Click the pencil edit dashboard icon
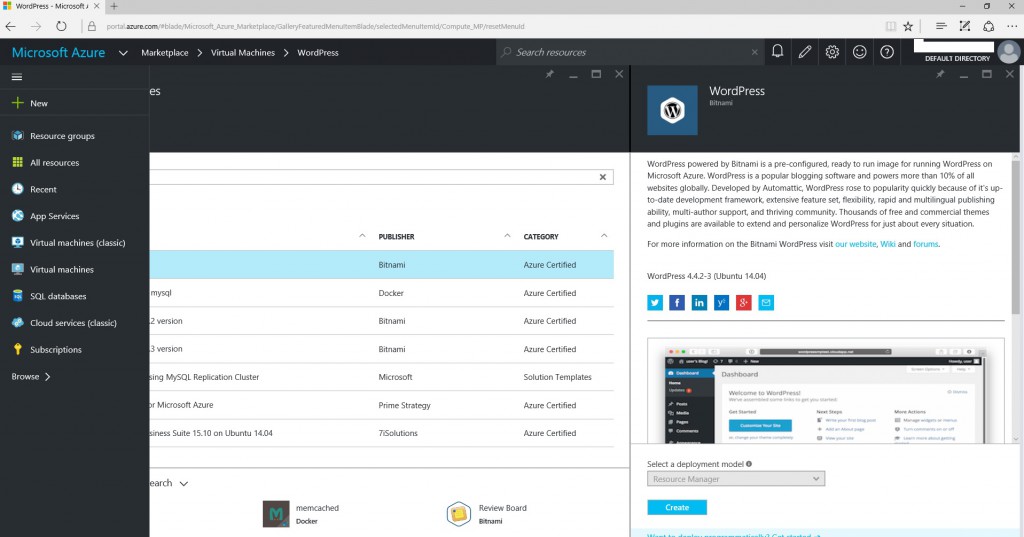1024x537 pixels. pyautogui.click(x=805, y=52)
